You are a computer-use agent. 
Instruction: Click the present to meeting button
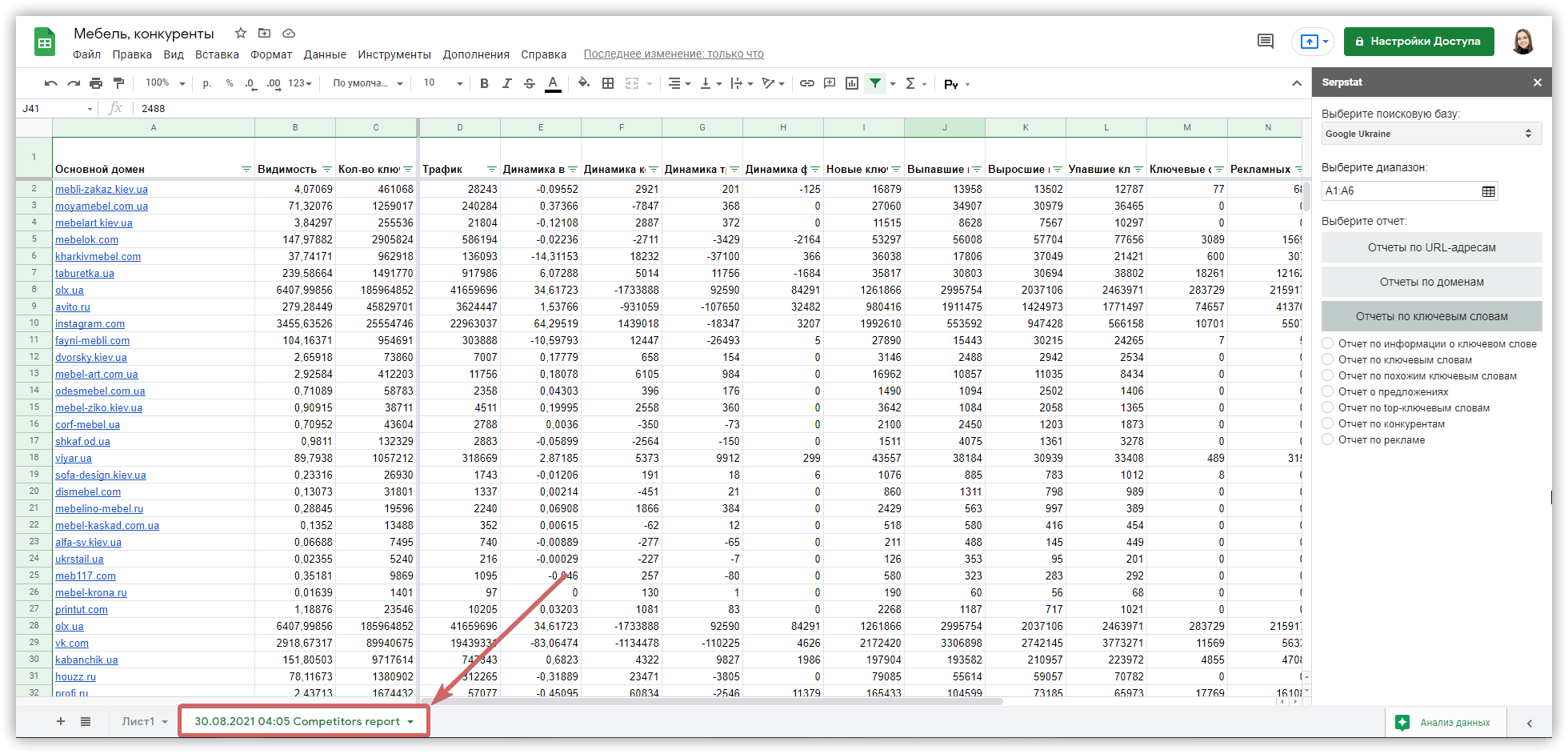click(1313, 41)
